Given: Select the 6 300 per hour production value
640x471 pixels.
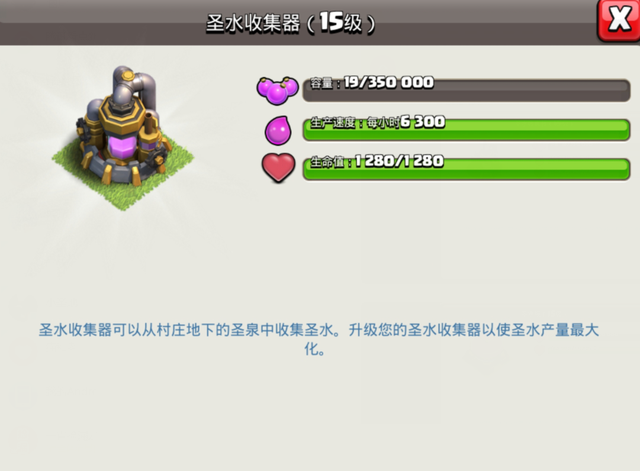Looking at the screenshot, I should click(422, 122).
